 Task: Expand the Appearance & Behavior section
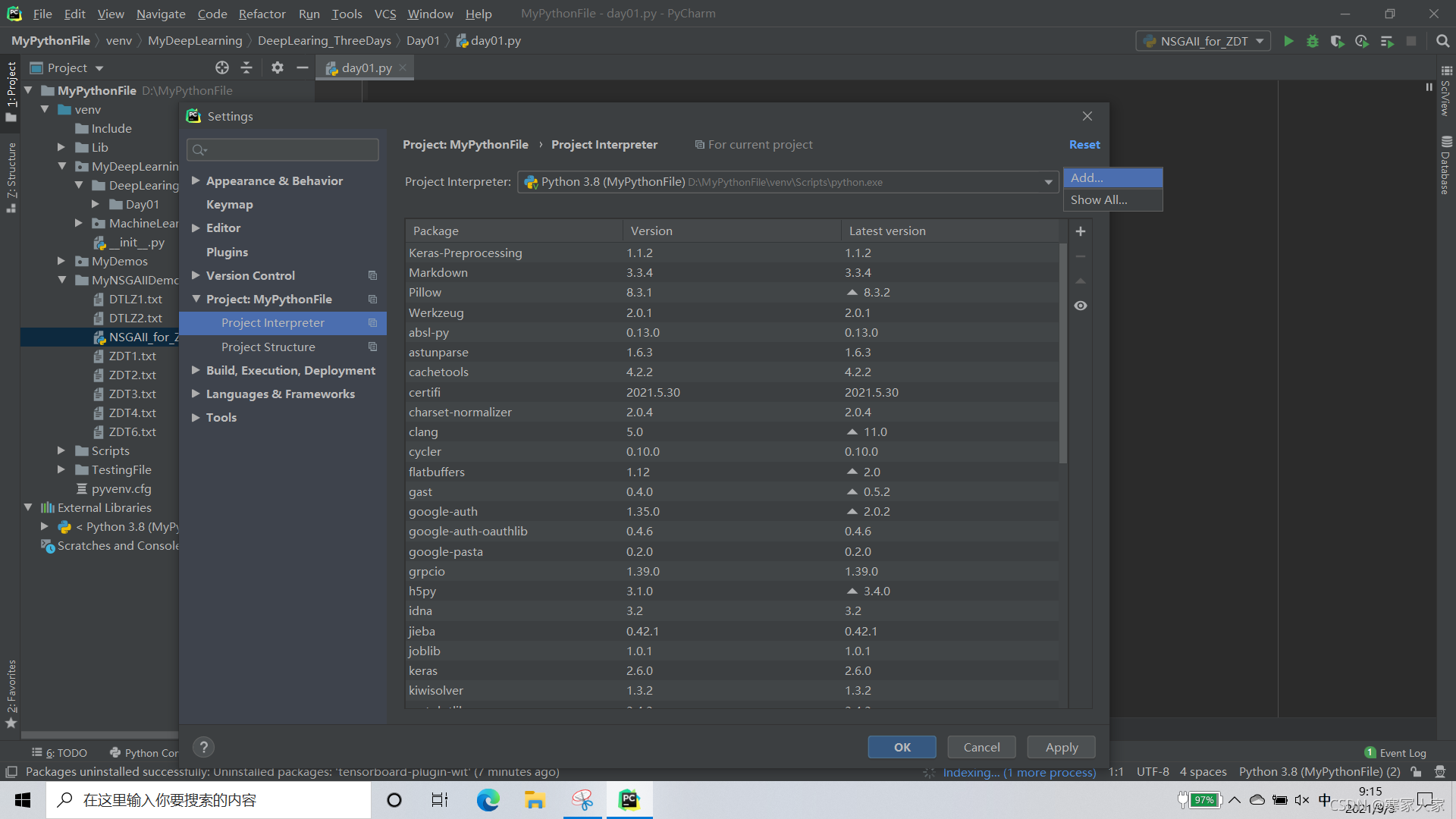tap(196, 180)
